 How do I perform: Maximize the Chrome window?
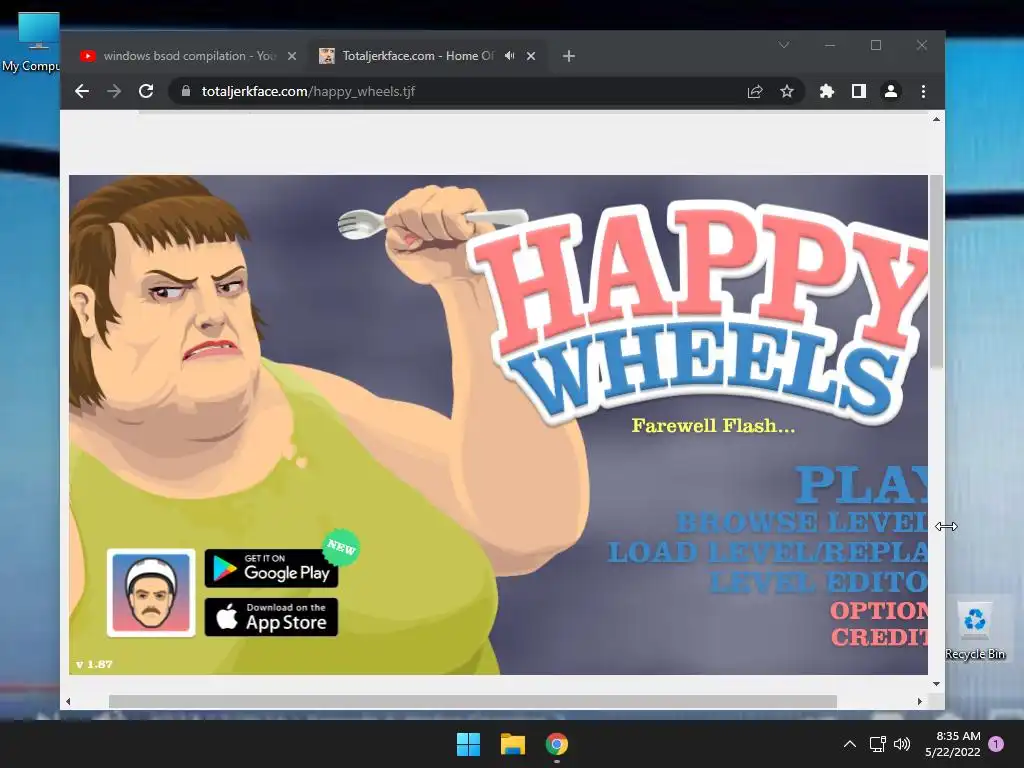pyautogui.click(x=876, y=45)
